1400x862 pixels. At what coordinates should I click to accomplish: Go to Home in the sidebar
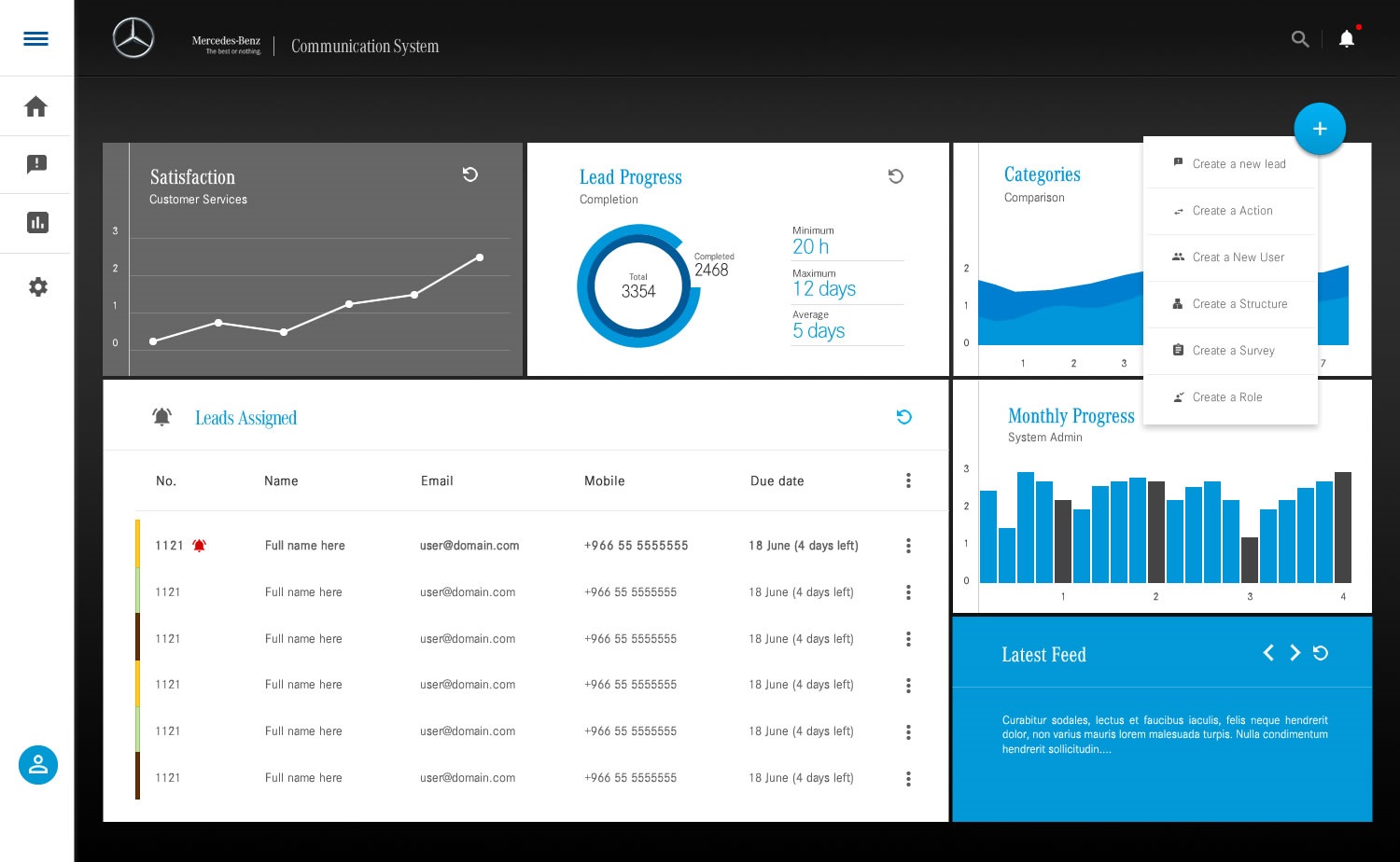tap(36, 106)
